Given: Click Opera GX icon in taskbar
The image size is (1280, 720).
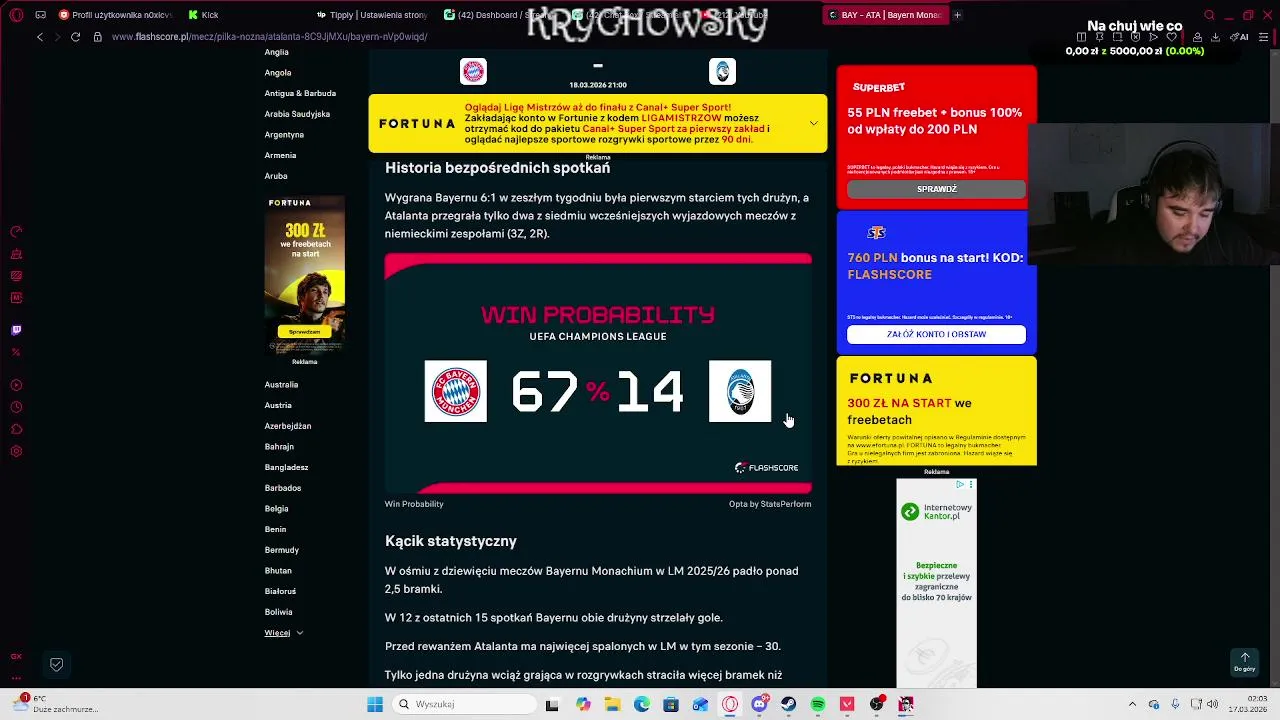Looking at the screenshot, I should pos(730,704).
